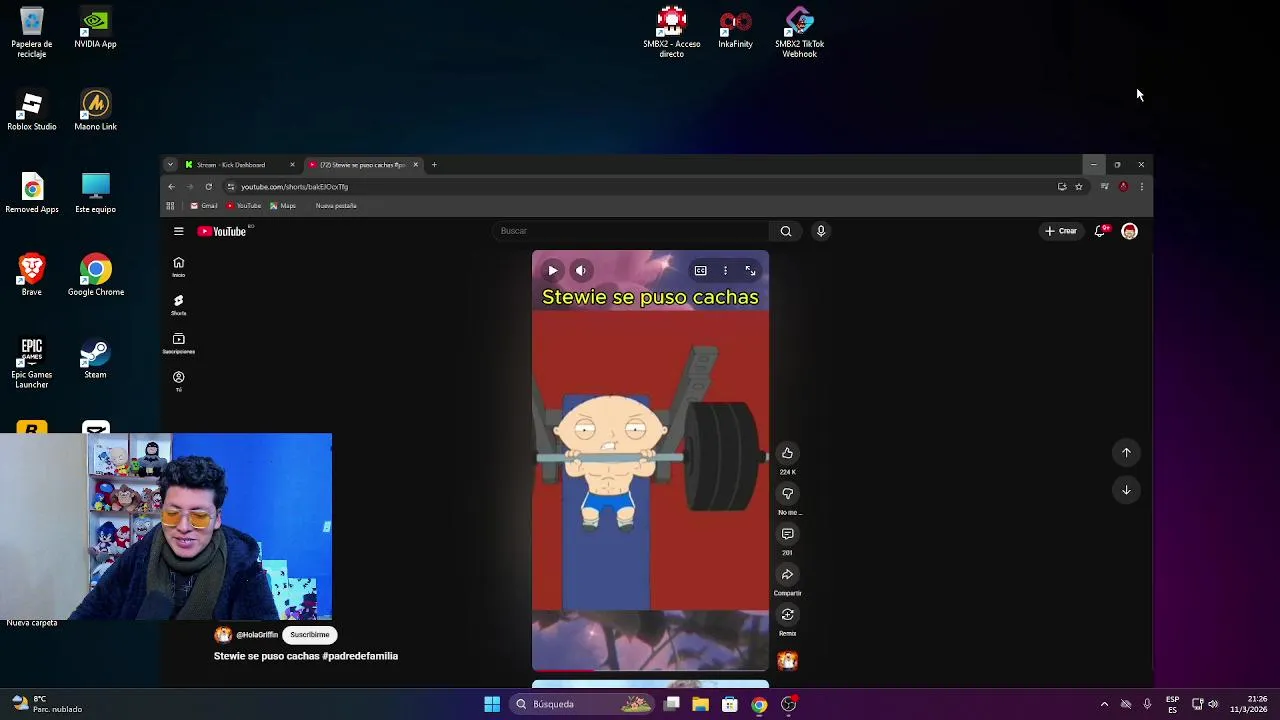Install app icon in address bar
1280x720 pixels.
(x=1062, y=187)
